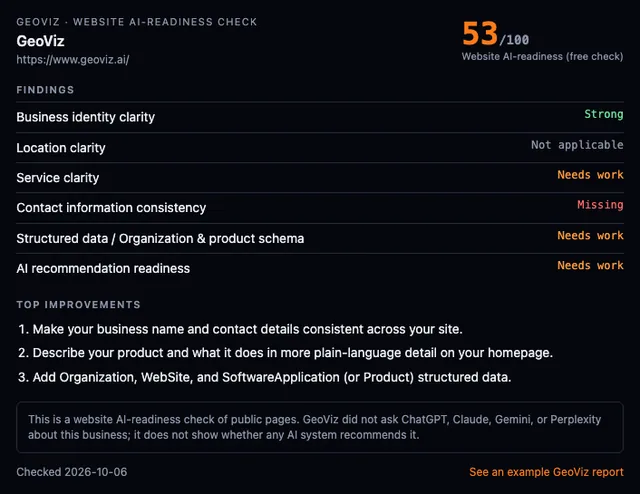Click 'Needs work' status for Structured data
The width and height of the screenshot is (640, 494).
(590, 235)
